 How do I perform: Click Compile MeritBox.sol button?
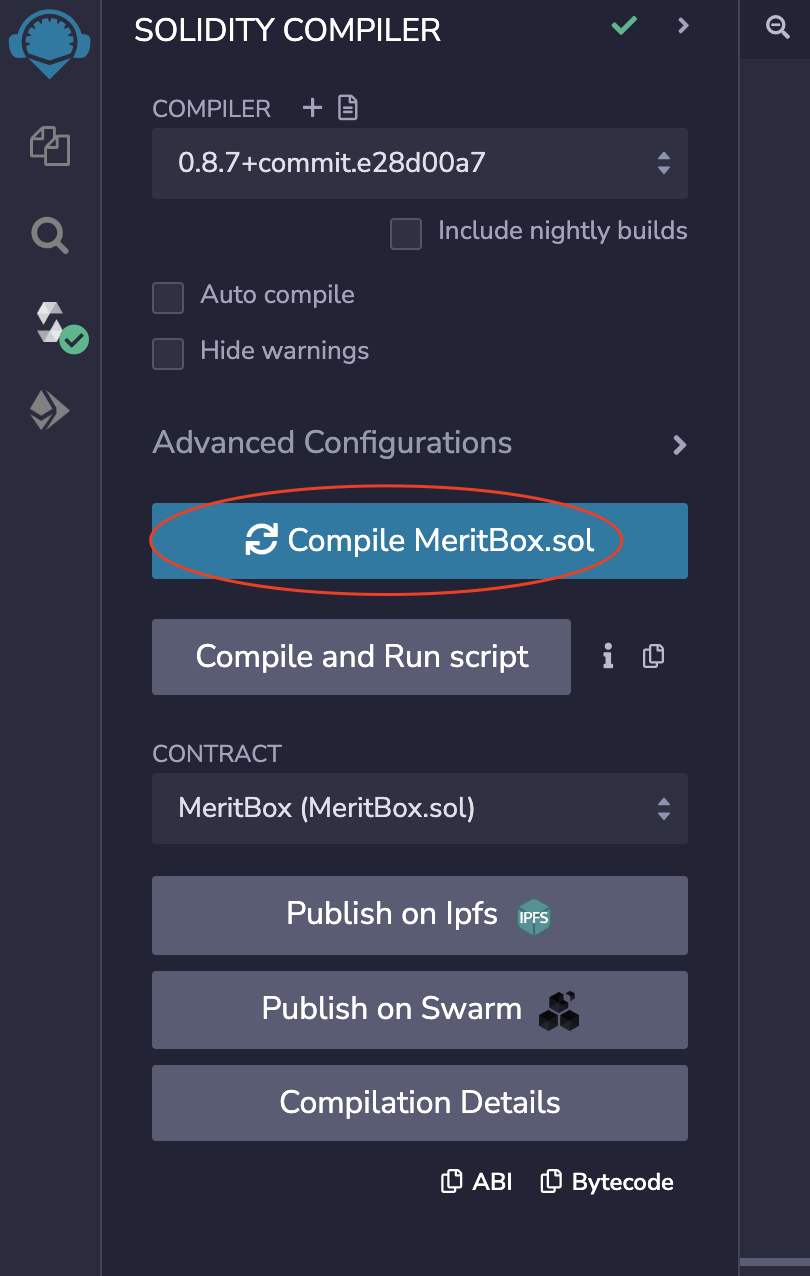[x=420, y=541]
